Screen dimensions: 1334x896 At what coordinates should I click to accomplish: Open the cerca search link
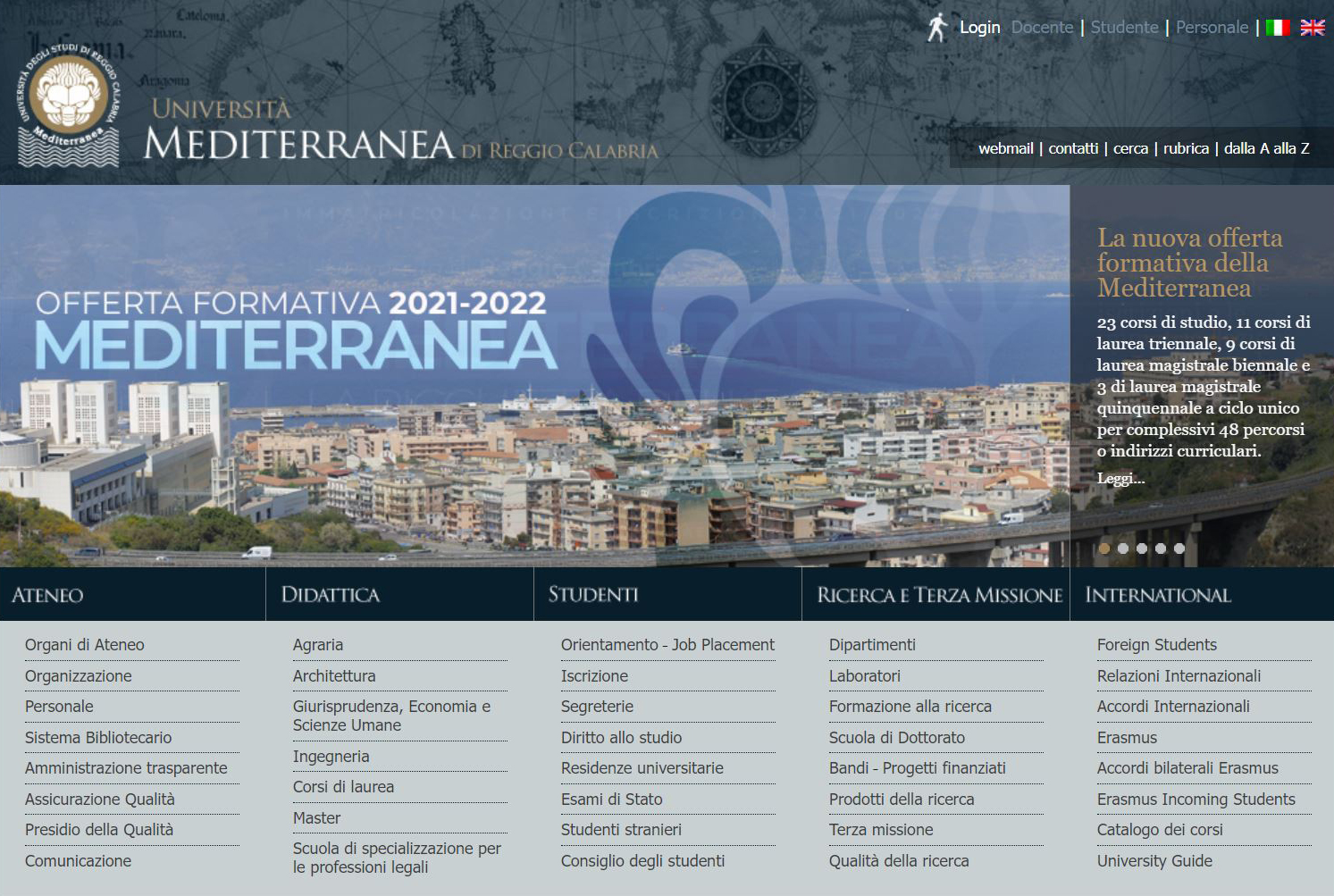pos(1130,148)
